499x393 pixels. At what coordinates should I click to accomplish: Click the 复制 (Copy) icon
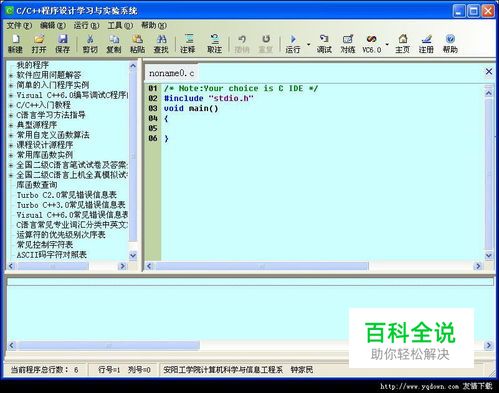pos(114,44)
